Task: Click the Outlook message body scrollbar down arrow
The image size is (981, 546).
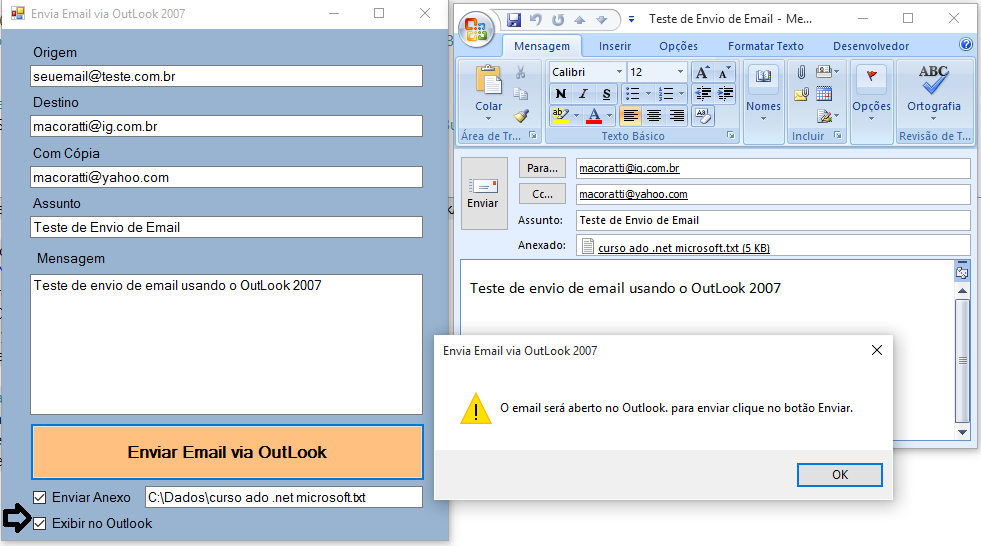Action: (962, 432)
